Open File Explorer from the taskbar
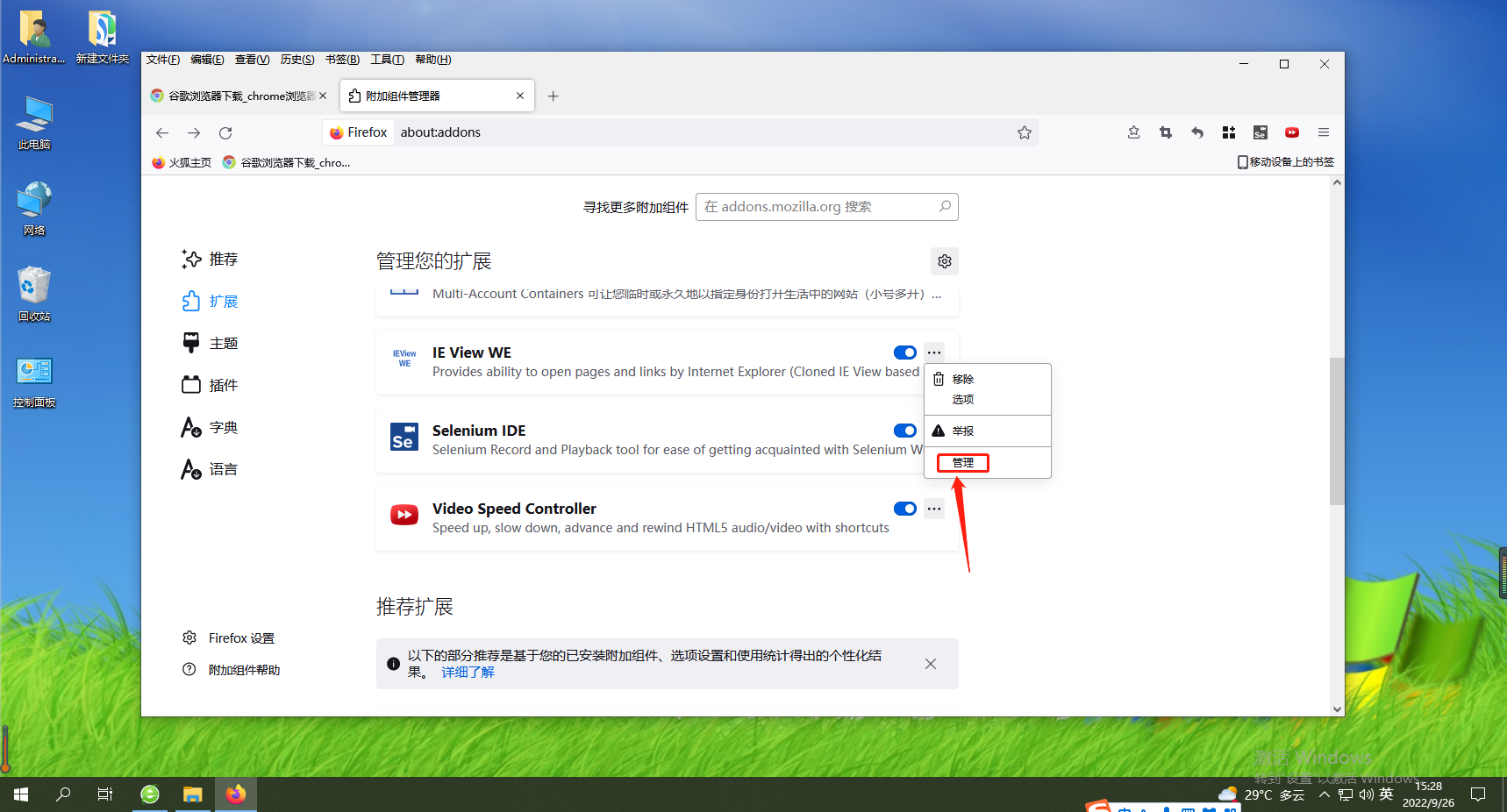 193,794
